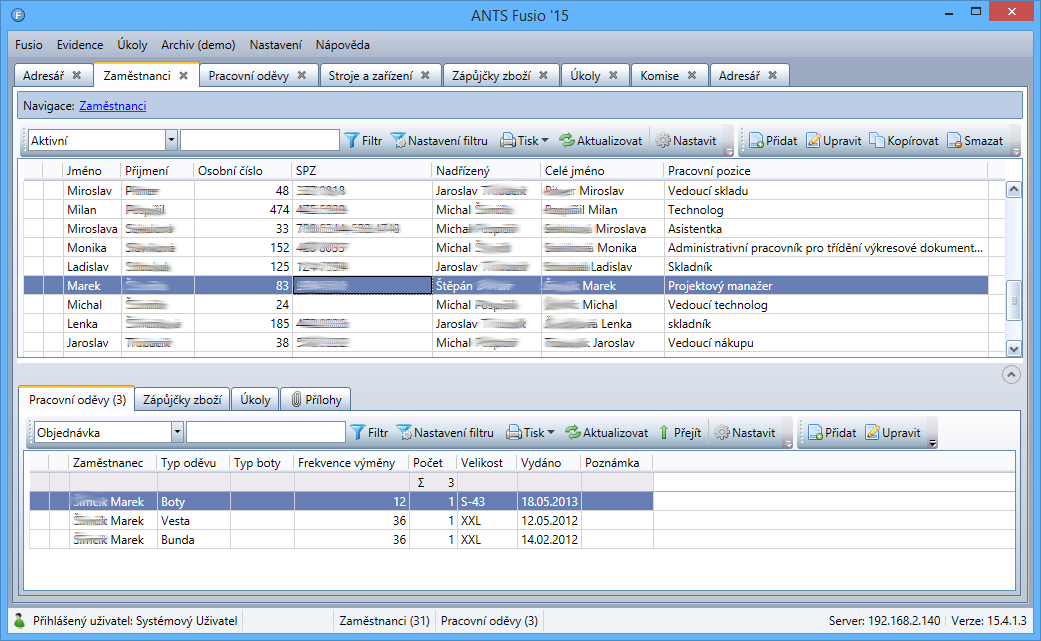Select the Vedoucí nákupu position cell
1041x641 pixels.
826,343
